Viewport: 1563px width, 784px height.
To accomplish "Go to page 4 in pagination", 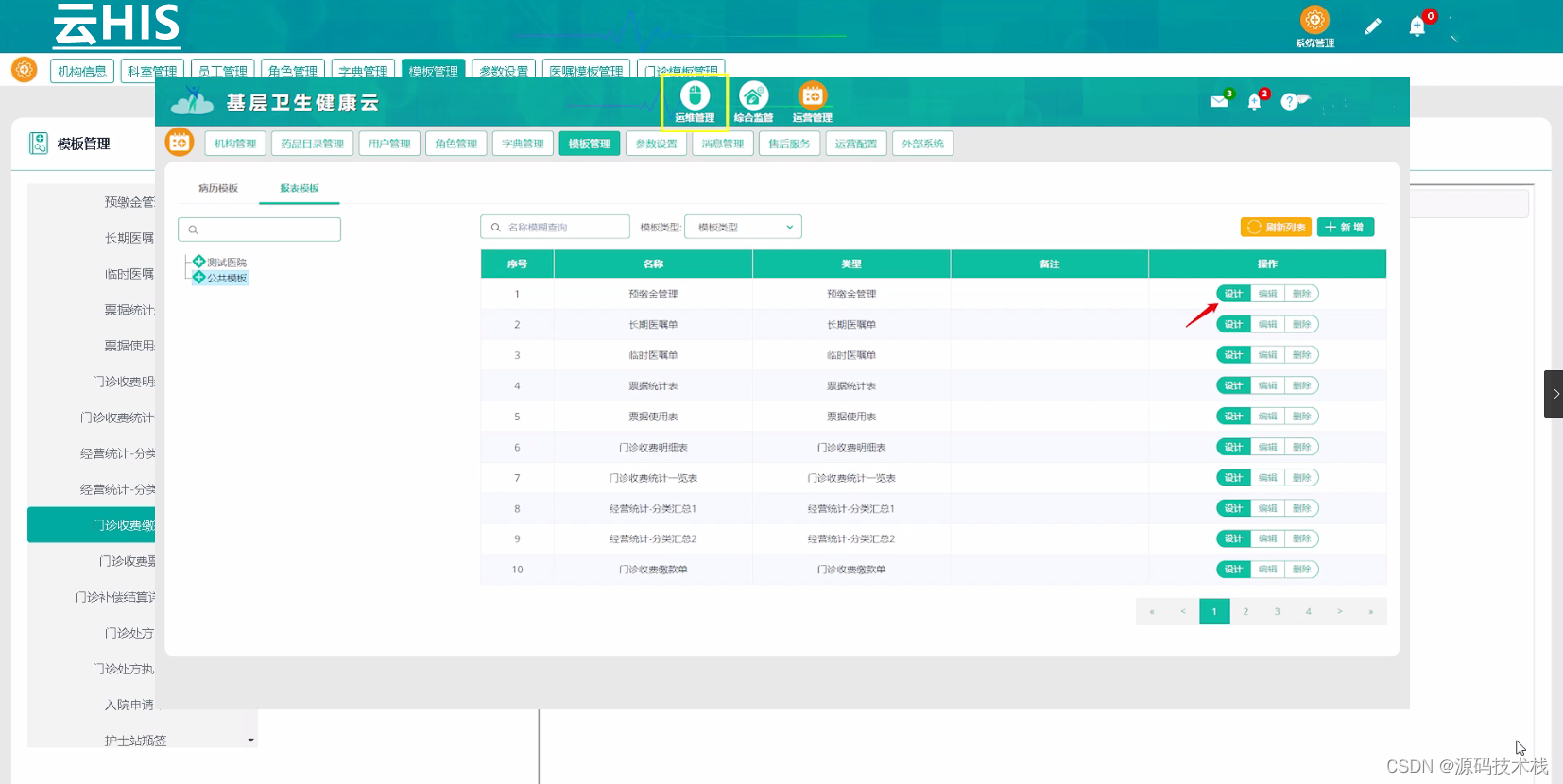I will [1308, 611].
